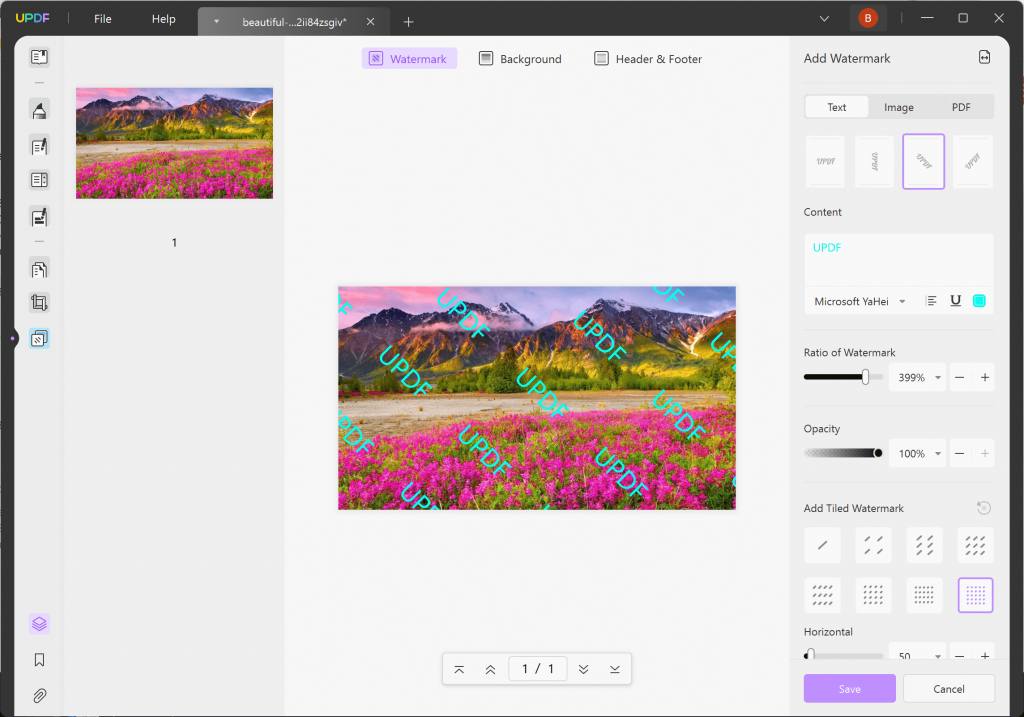Click the attachment paperclip icon at bottom left
The image size is (1024, 717).
point(39,695)
